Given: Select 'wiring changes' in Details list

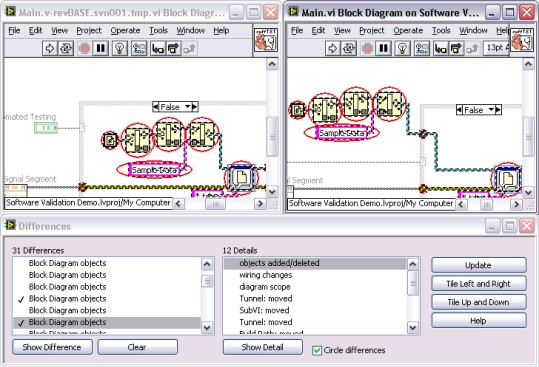Looking at the screenshot, I should point(314,275).
